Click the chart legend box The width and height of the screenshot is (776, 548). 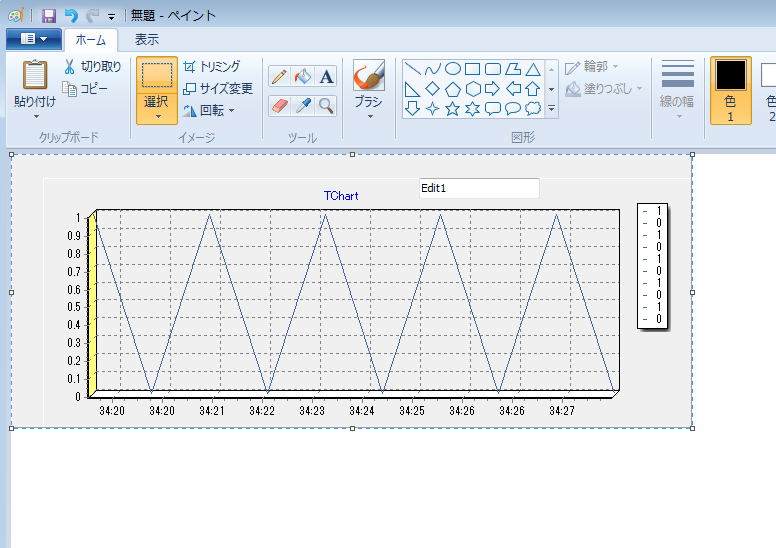click(652, 265)
